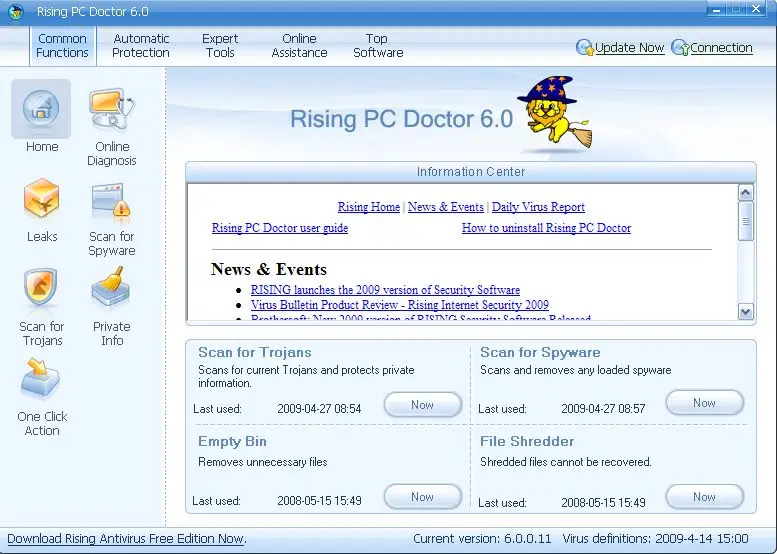
Task: Open the Top Software tab
Action: 378,46
